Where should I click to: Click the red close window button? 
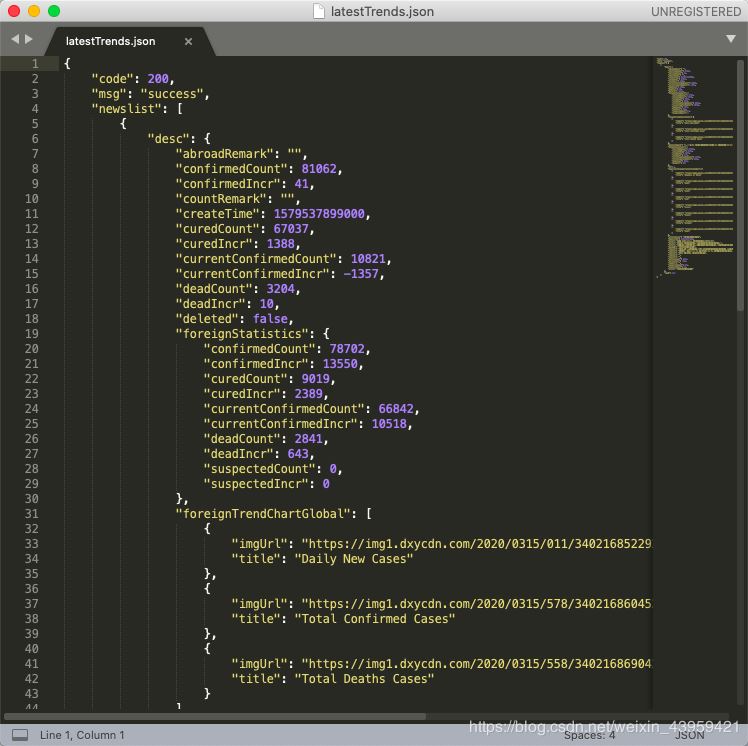tap(14, 11)
